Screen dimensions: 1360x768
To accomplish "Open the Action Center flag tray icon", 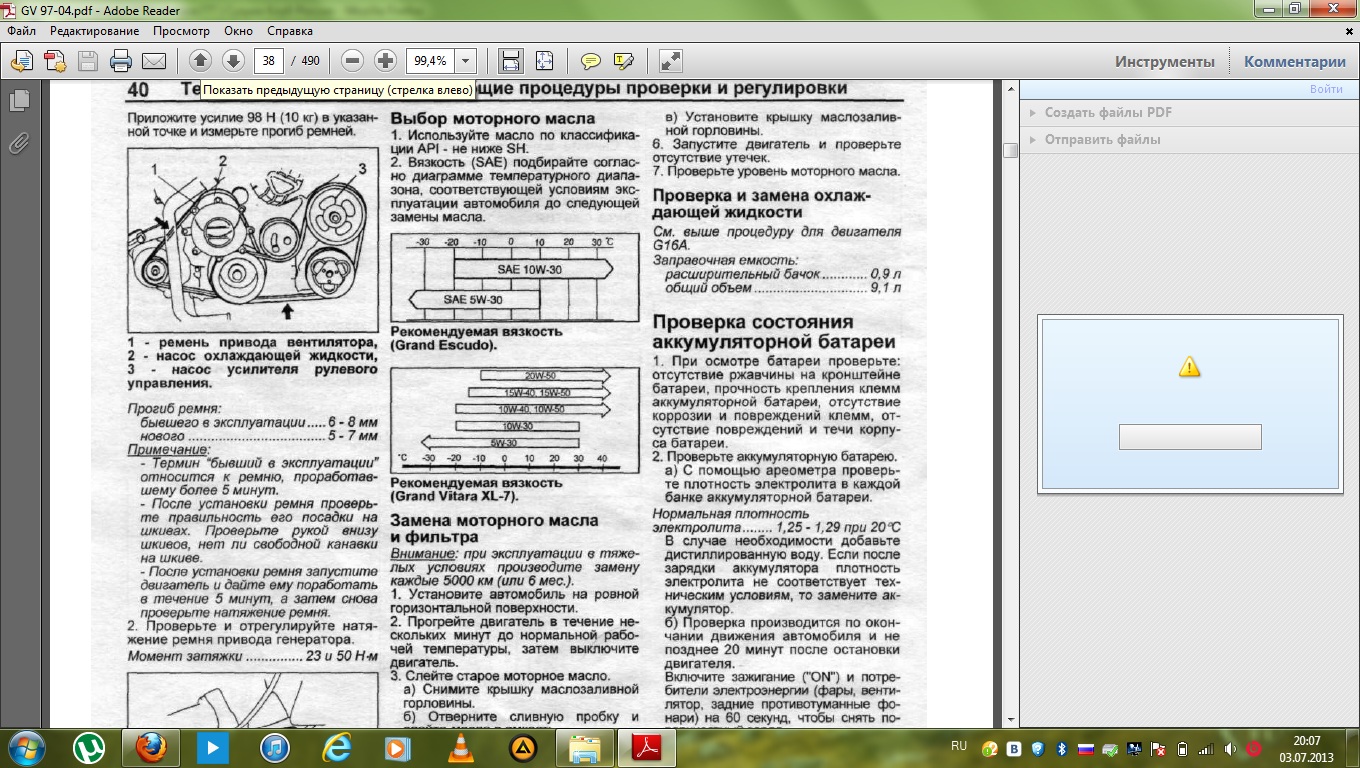I will (1158, 748).
